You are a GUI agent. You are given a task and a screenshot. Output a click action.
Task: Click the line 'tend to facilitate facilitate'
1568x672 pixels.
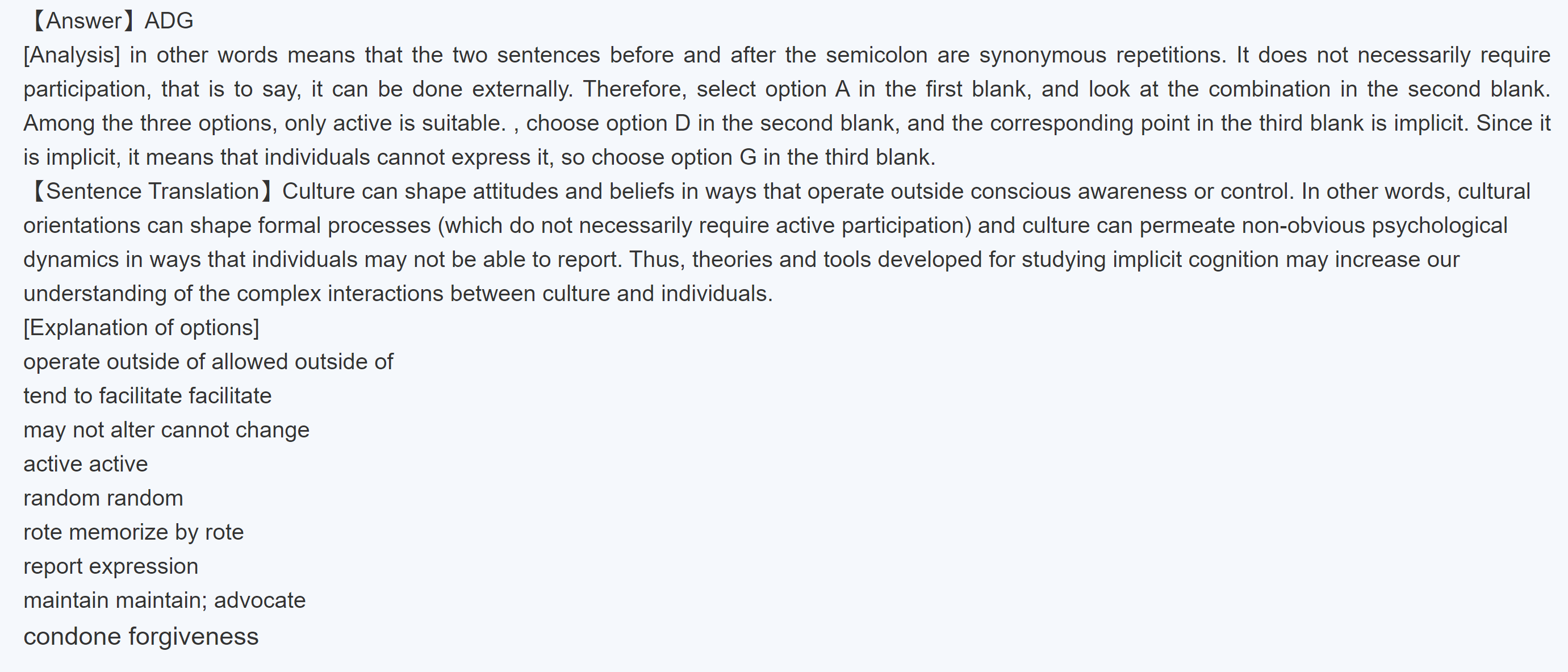[147, 396]
